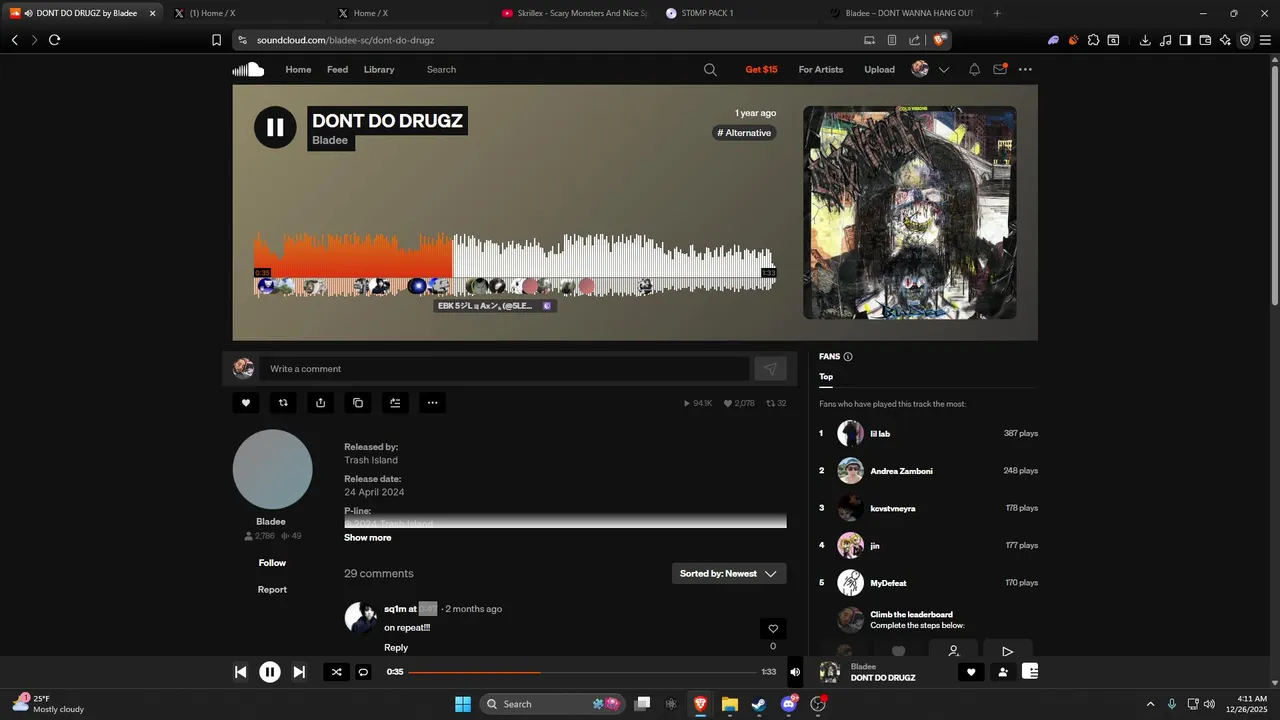Pause the track with the large header button
This screenshot has width=1280, height=720.
pos(275,127)
